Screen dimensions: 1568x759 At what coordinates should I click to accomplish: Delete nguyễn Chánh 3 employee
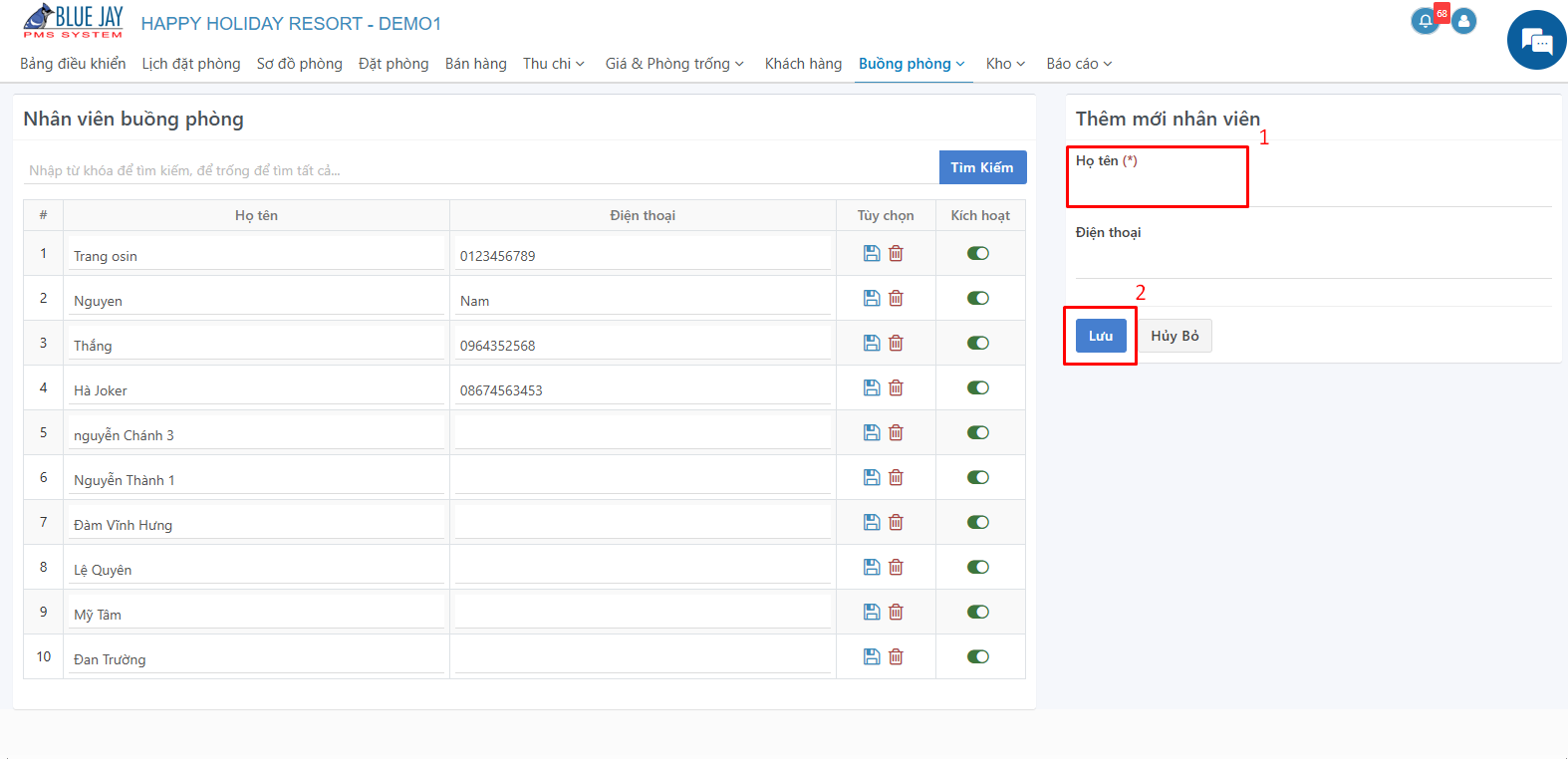point(896,432)
